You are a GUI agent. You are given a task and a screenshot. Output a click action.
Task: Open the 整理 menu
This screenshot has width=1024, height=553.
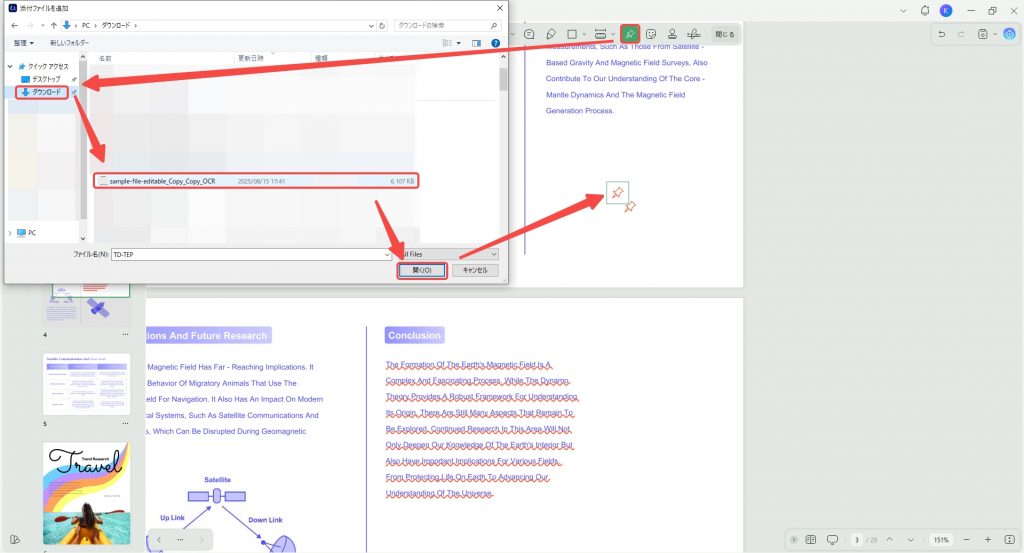pyautogui.click(x=24, y=43)
